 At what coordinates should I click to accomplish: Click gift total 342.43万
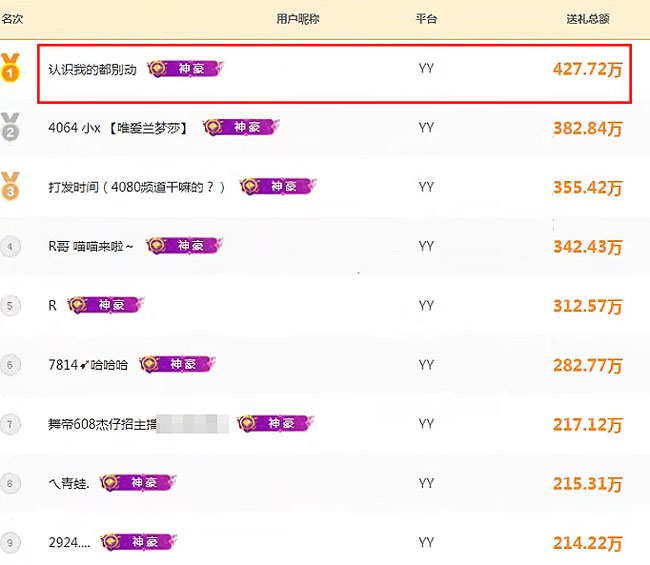588,247
